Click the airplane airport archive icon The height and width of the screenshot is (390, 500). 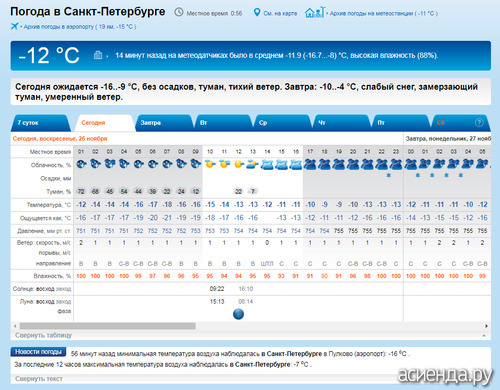click(14, 26)
